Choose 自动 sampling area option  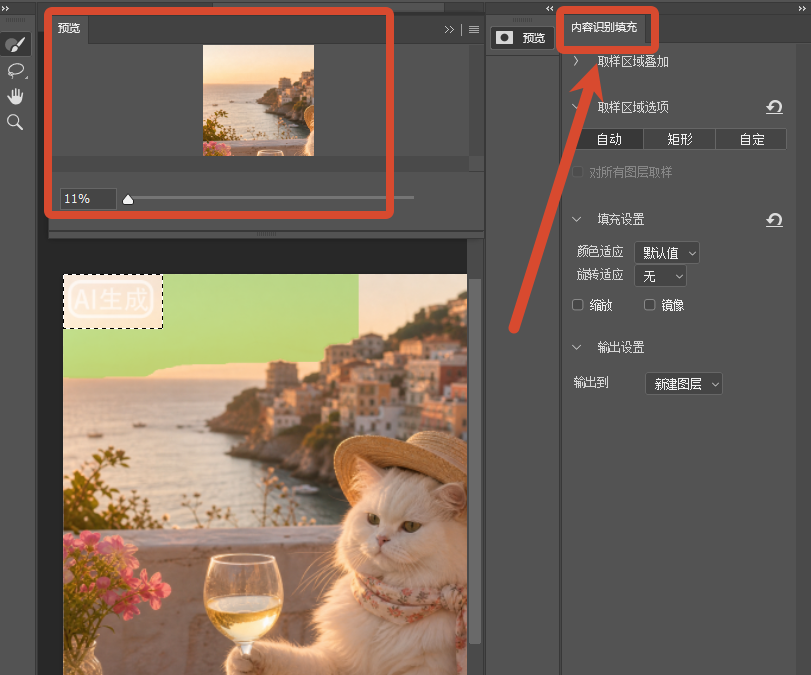[608, 139]
